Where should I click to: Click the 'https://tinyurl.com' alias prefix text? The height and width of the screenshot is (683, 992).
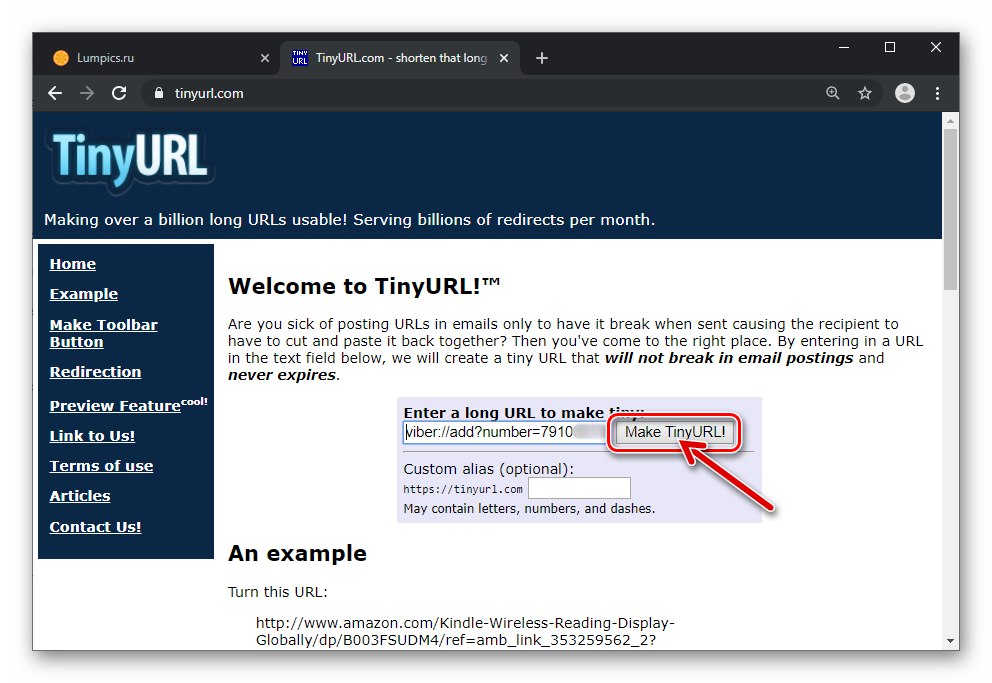tap(463, 489)
